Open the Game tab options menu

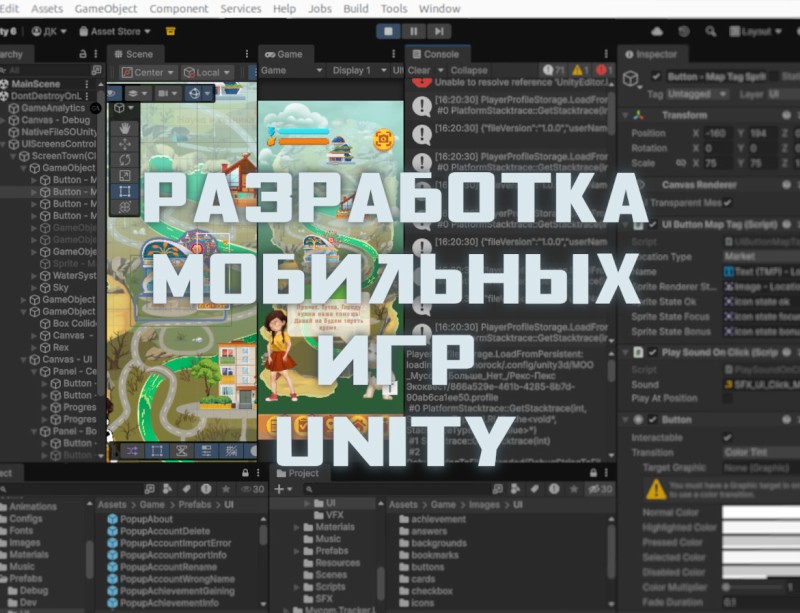(393, 54)
